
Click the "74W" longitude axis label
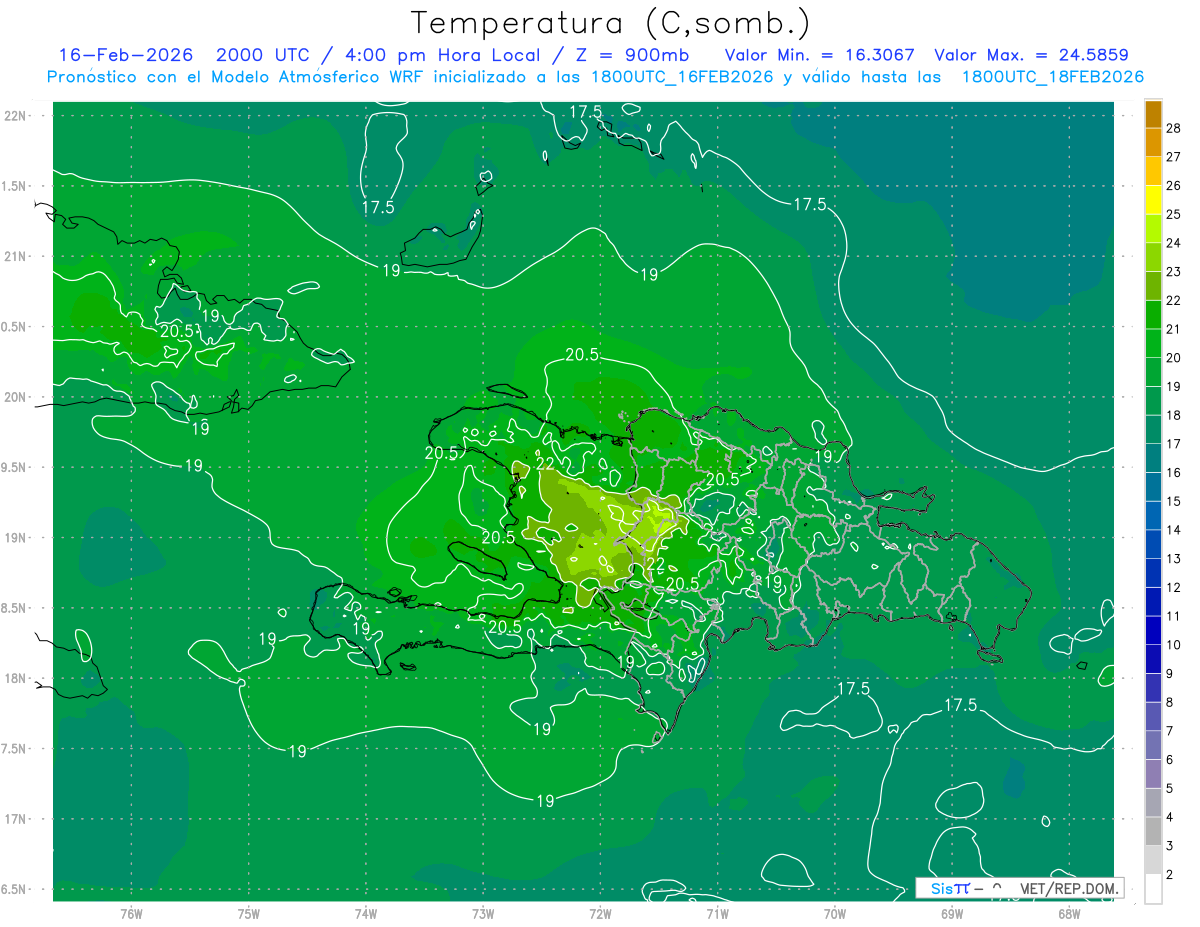click(366, 914)
